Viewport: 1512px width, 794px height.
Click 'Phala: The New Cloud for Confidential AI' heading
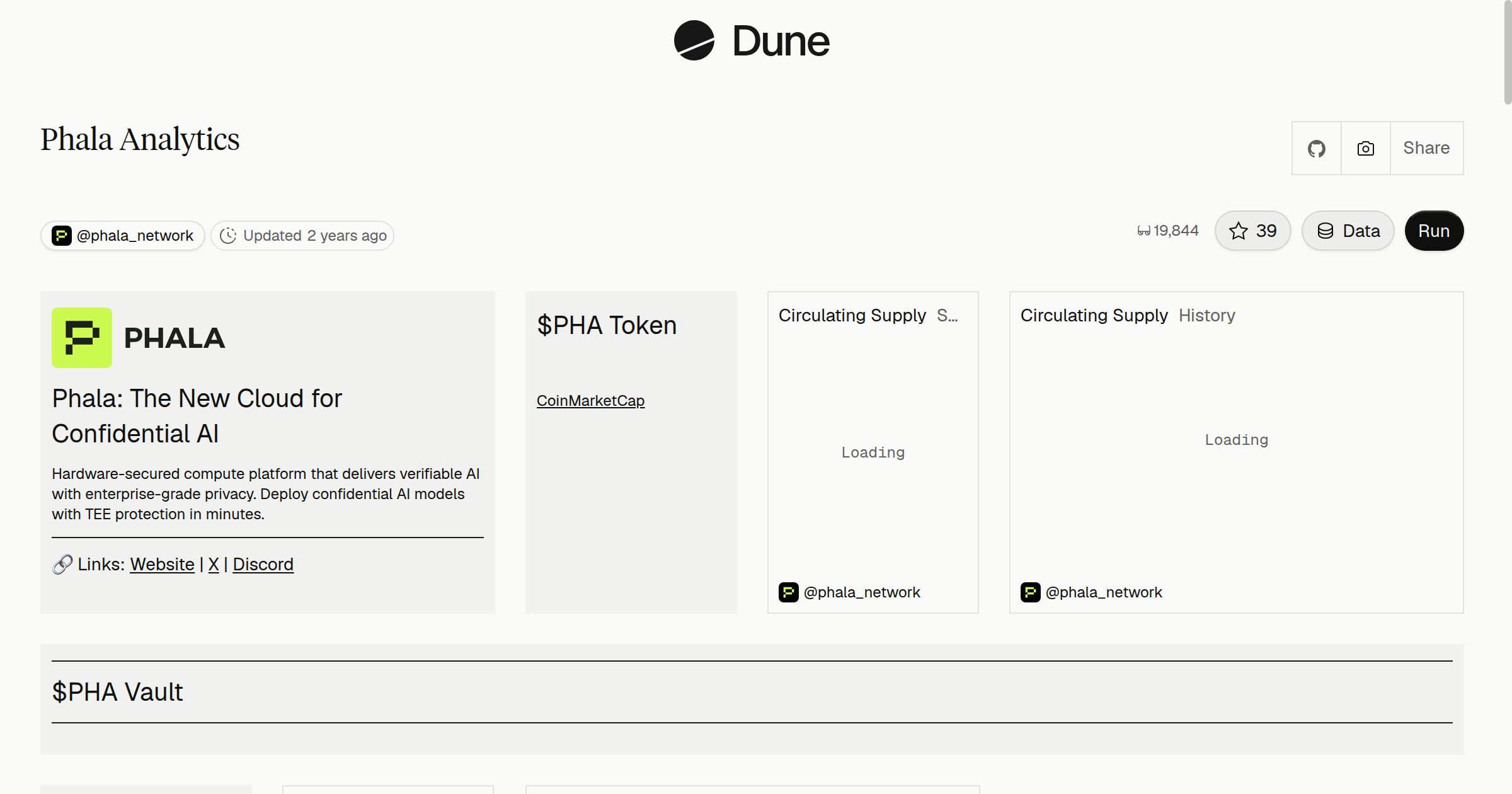click(x=197, y=416)
